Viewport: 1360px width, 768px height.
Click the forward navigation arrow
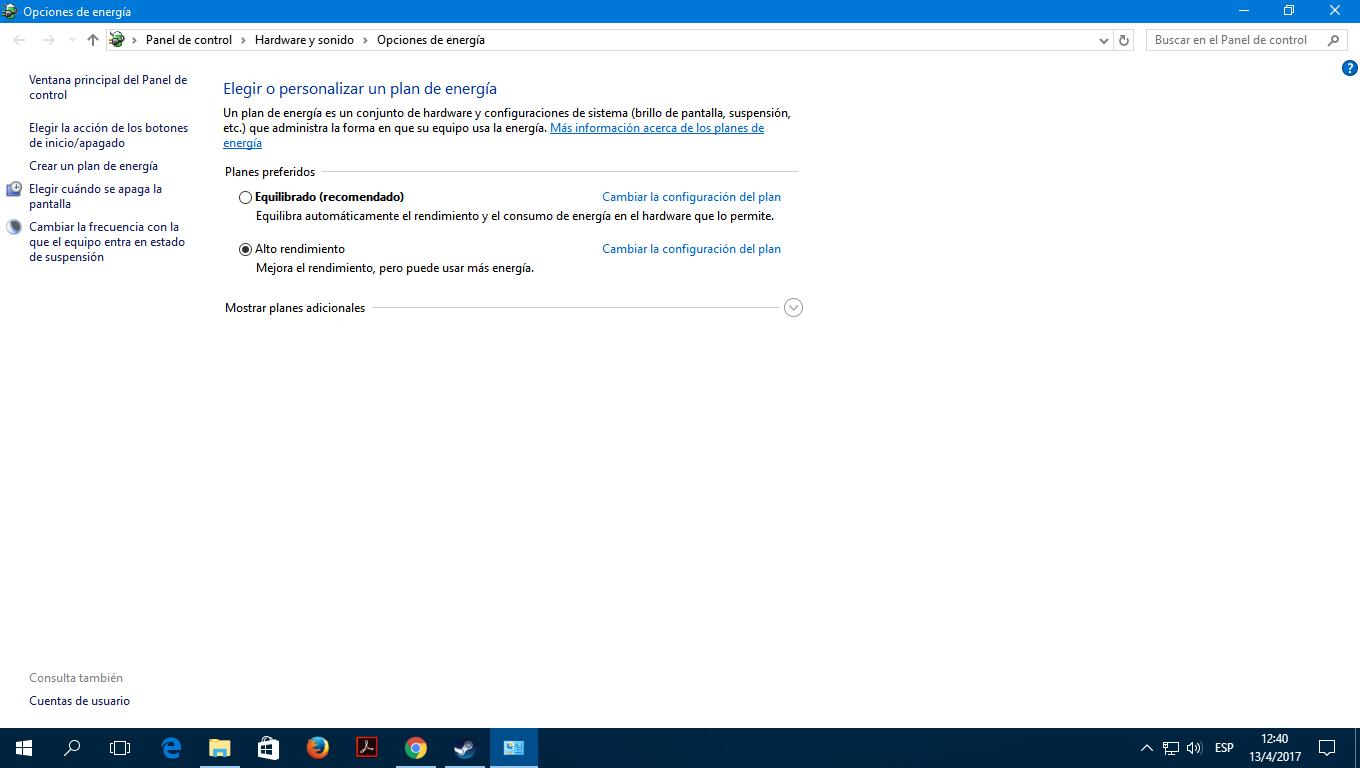point(48,40)
